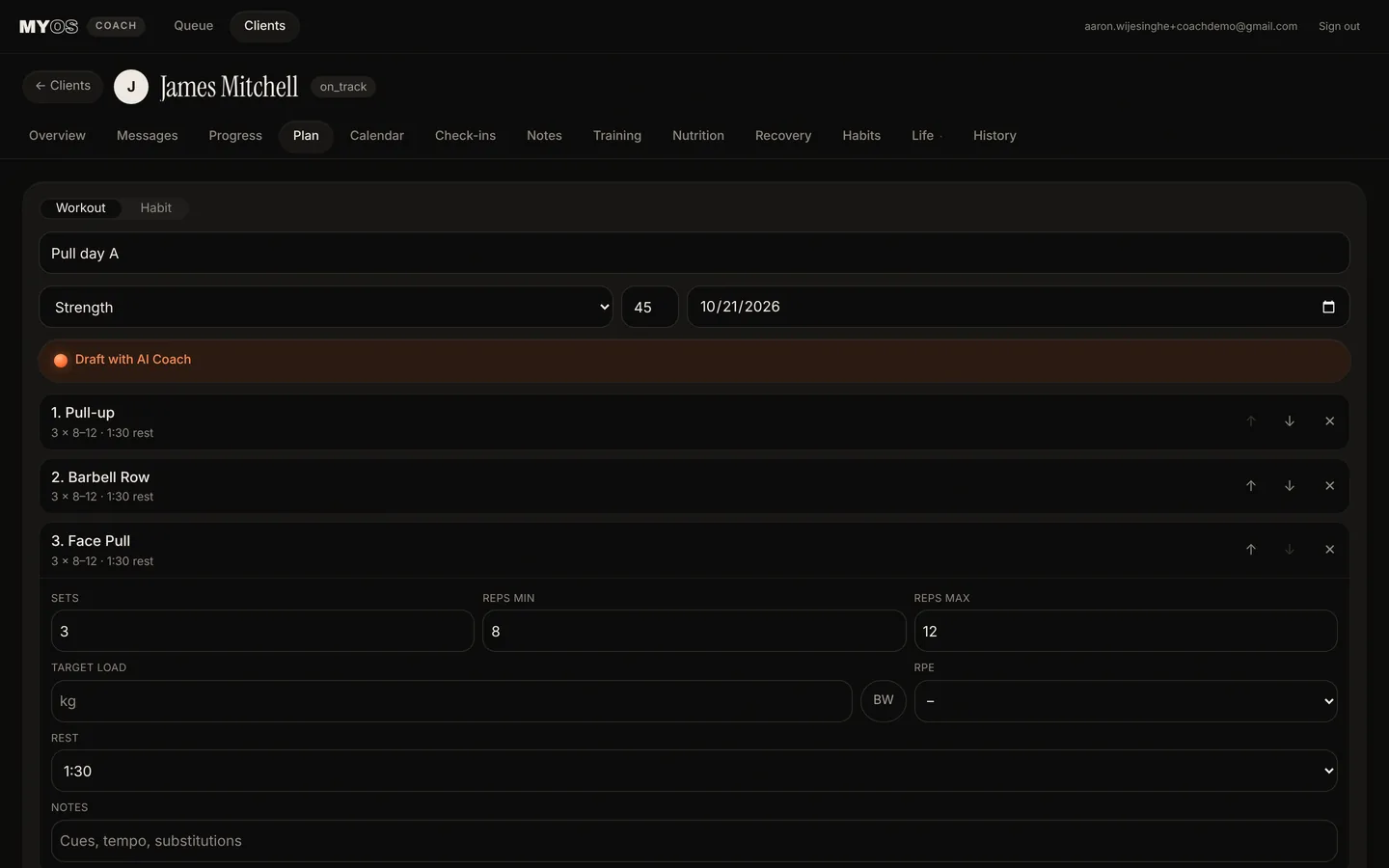Screen dimensions: 1389x868
Task: Click the James Mitchell name heading
Action: [230, 87]
